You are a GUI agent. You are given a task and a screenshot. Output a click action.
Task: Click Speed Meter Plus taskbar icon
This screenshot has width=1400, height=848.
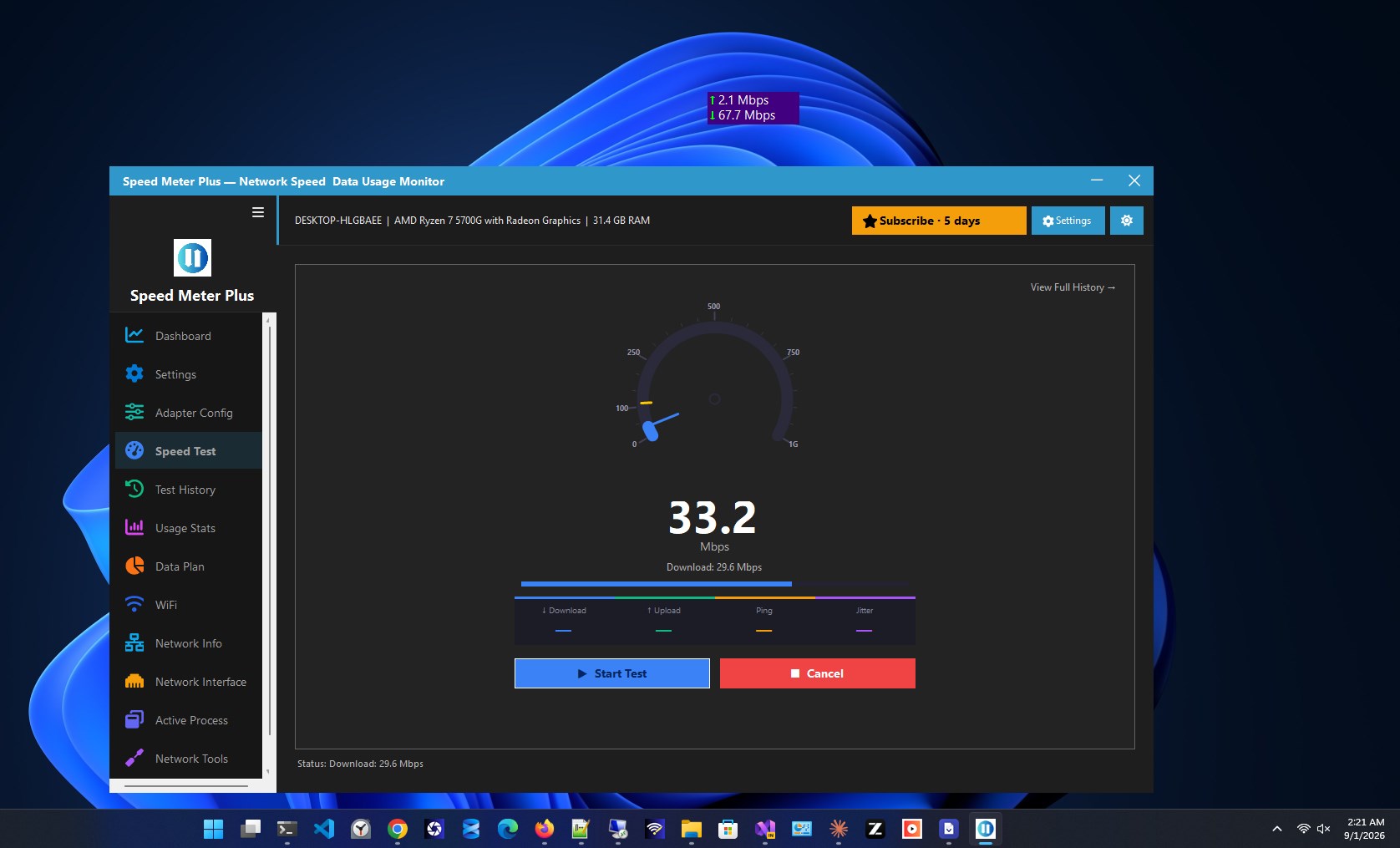point(986,829)
